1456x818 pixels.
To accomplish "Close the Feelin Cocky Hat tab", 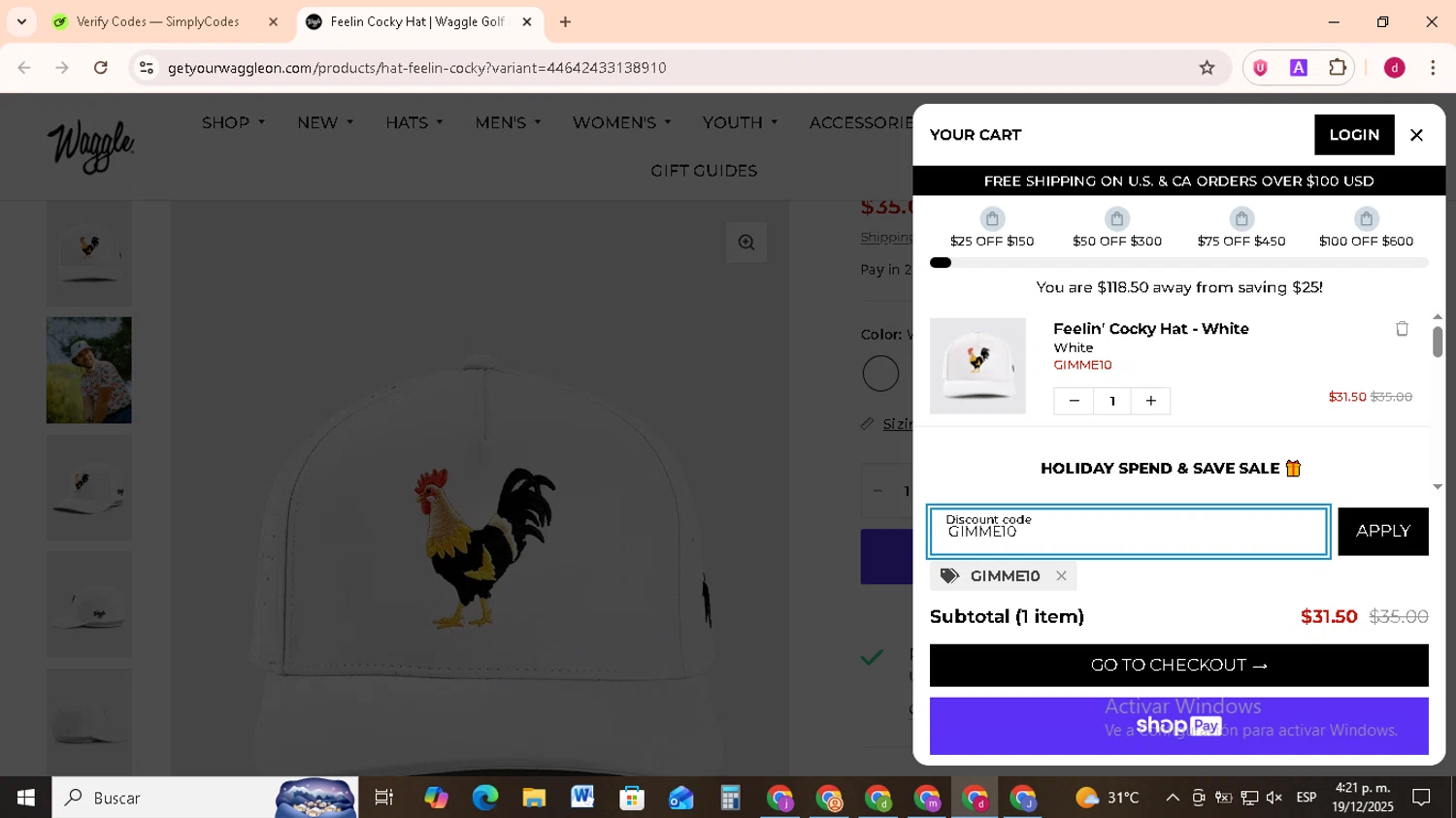I will tap(527, 21).
